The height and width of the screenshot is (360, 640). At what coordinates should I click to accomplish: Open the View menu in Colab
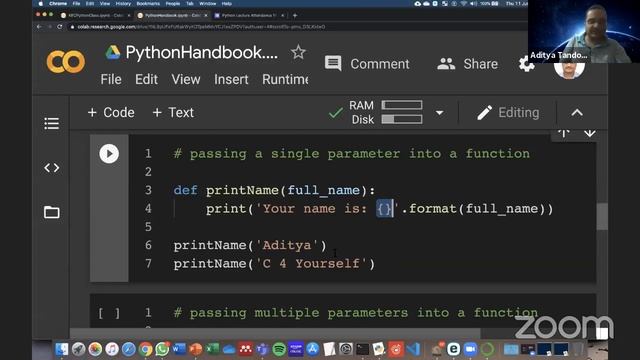[186, 79]
